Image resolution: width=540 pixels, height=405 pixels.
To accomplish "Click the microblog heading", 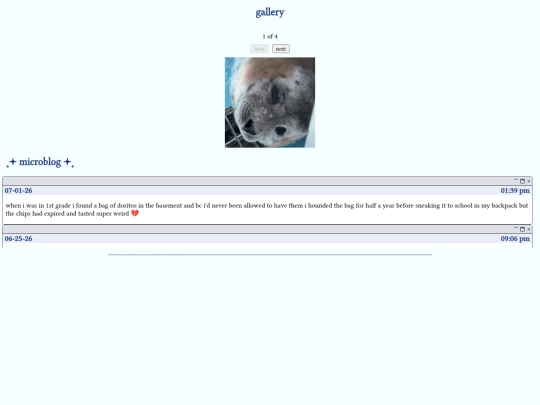I will pyautogui.click(x=40, y=162).
